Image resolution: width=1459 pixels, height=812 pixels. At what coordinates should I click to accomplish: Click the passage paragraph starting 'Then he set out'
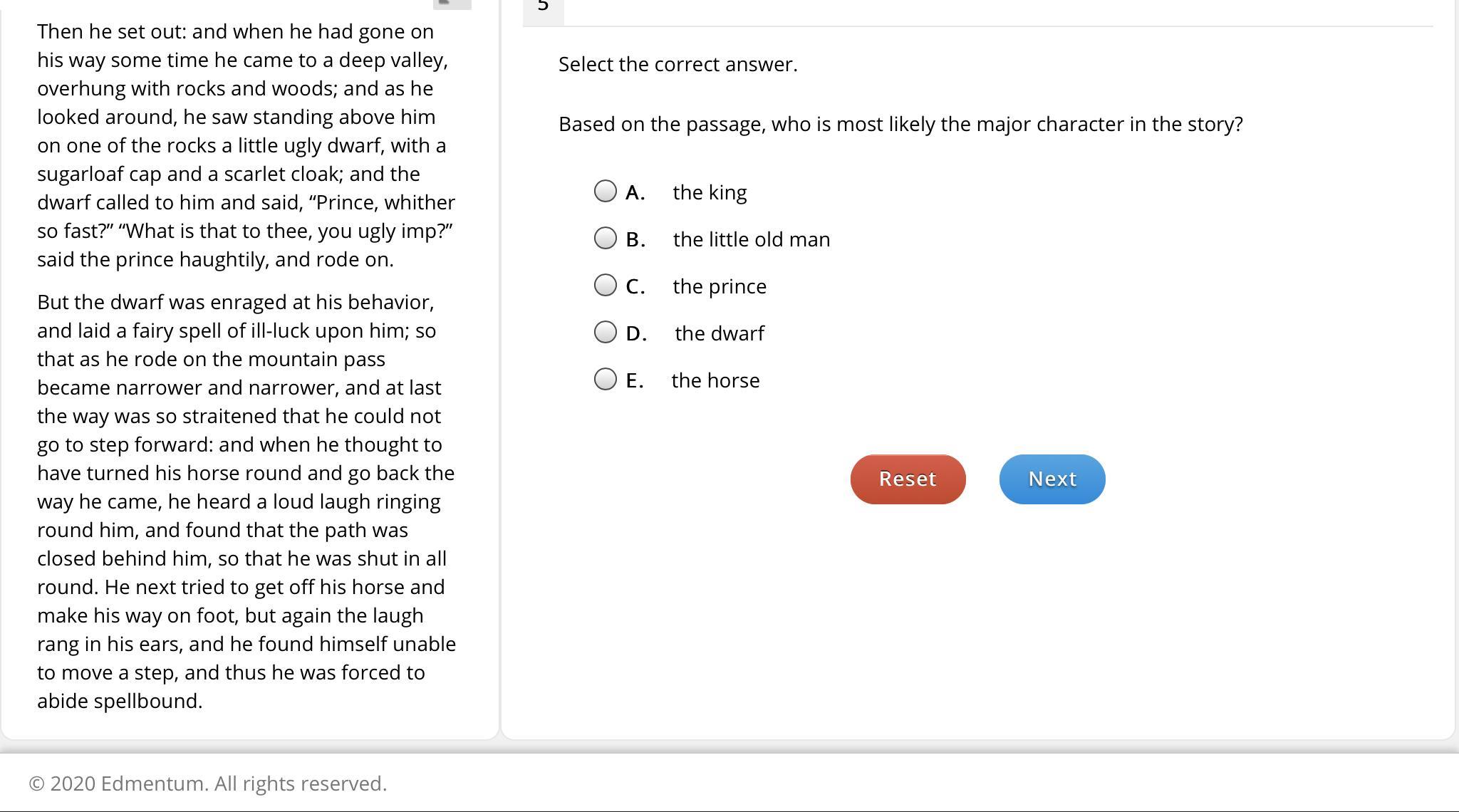[246, 145]
